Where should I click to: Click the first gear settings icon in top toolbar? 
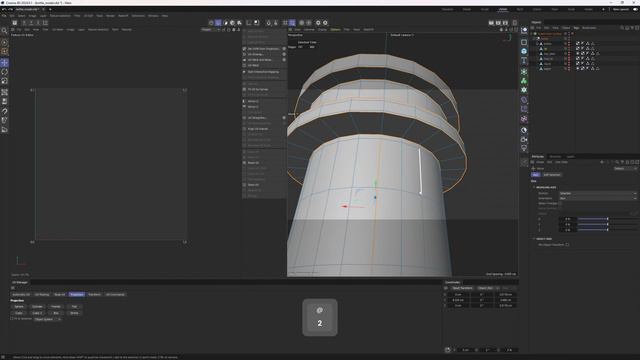[318, 23]
